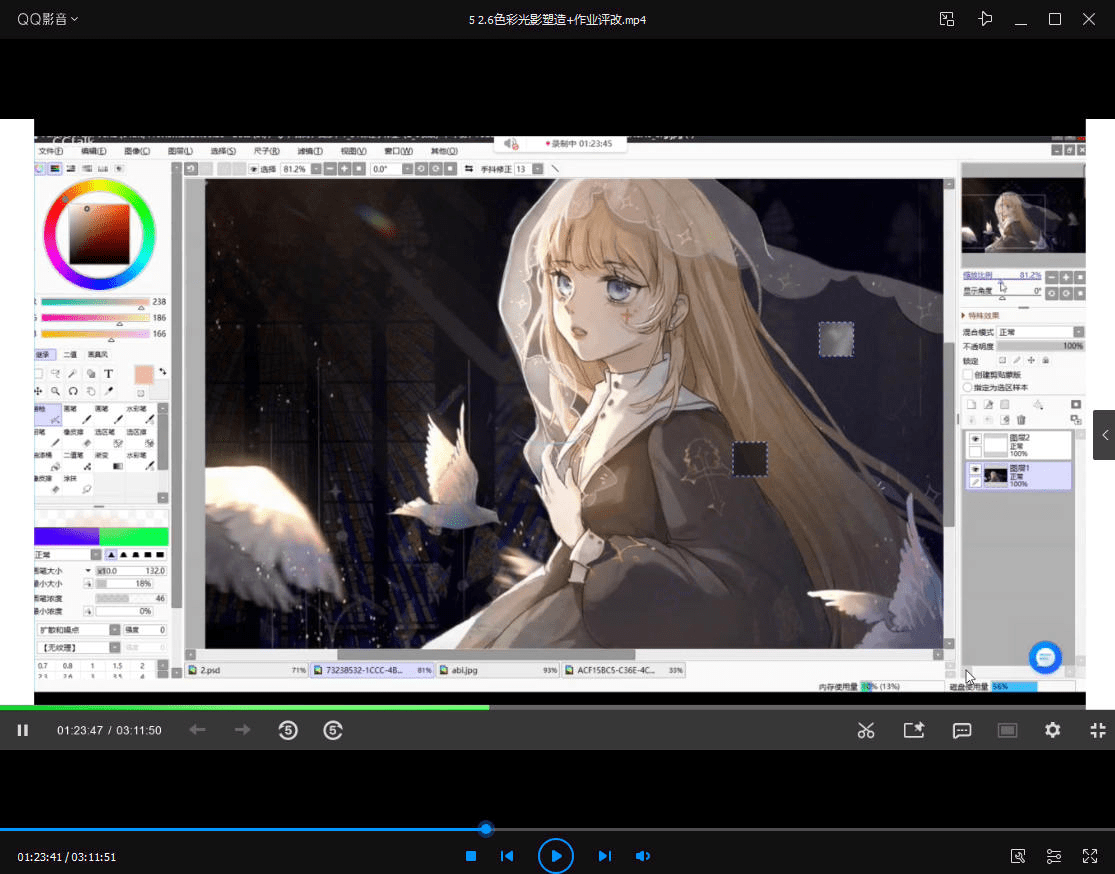Pin the QQ影音 window on top
The width and height of the screenshot is (1115, 874).
coord(985,19)
